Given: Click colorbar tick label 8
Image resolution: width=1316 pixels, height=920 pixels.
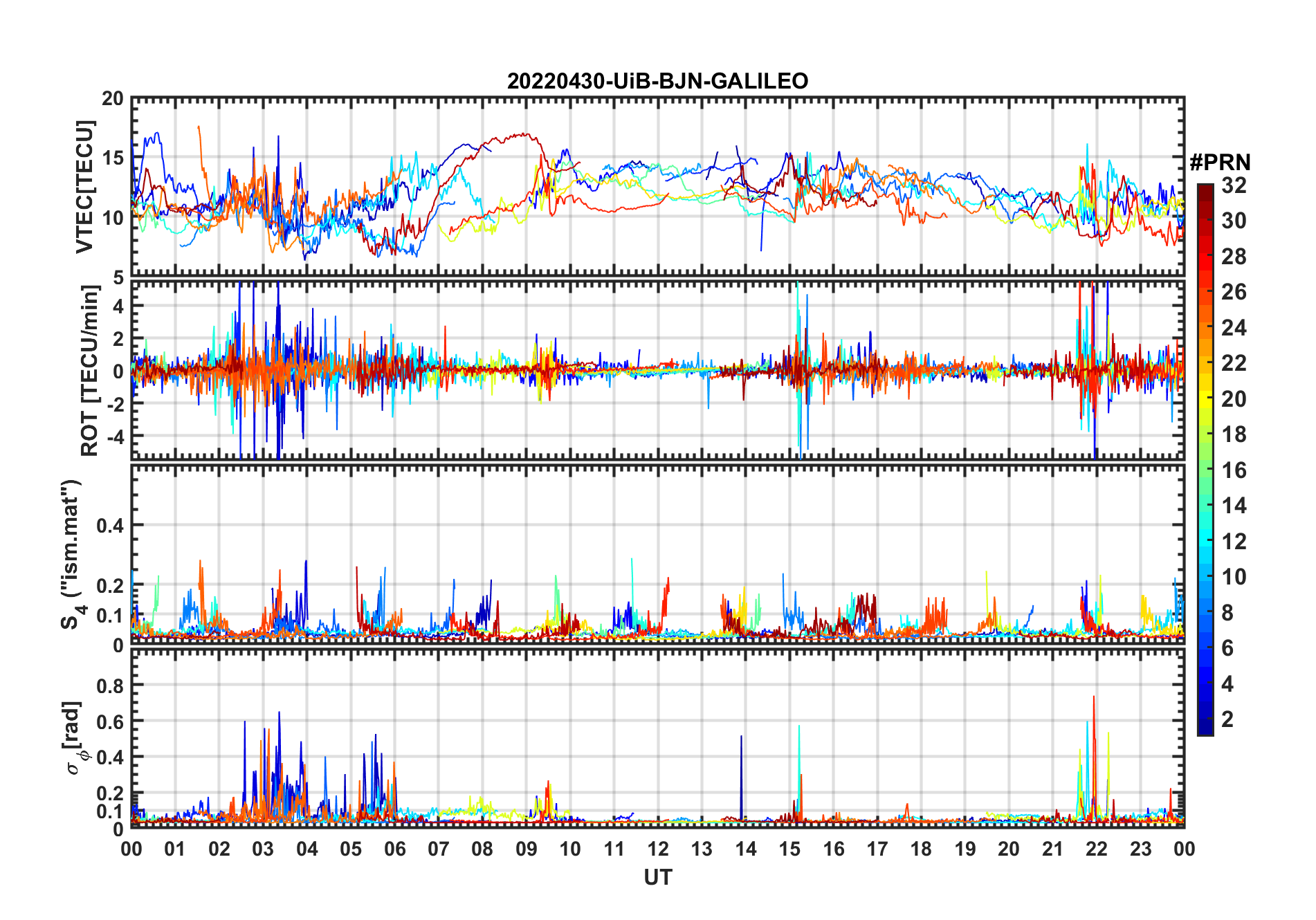Looking at the screenshot, I should click(1227, 613).
